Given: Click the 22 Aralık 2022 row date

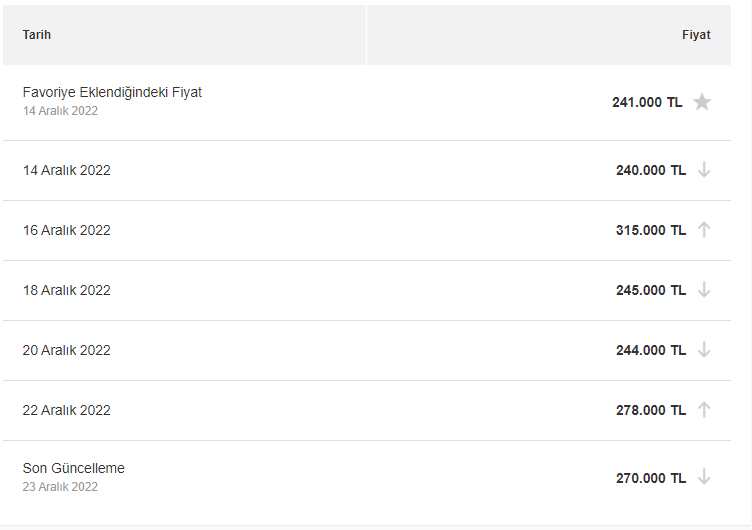Looking at the screenshot, I should point(67,410).
